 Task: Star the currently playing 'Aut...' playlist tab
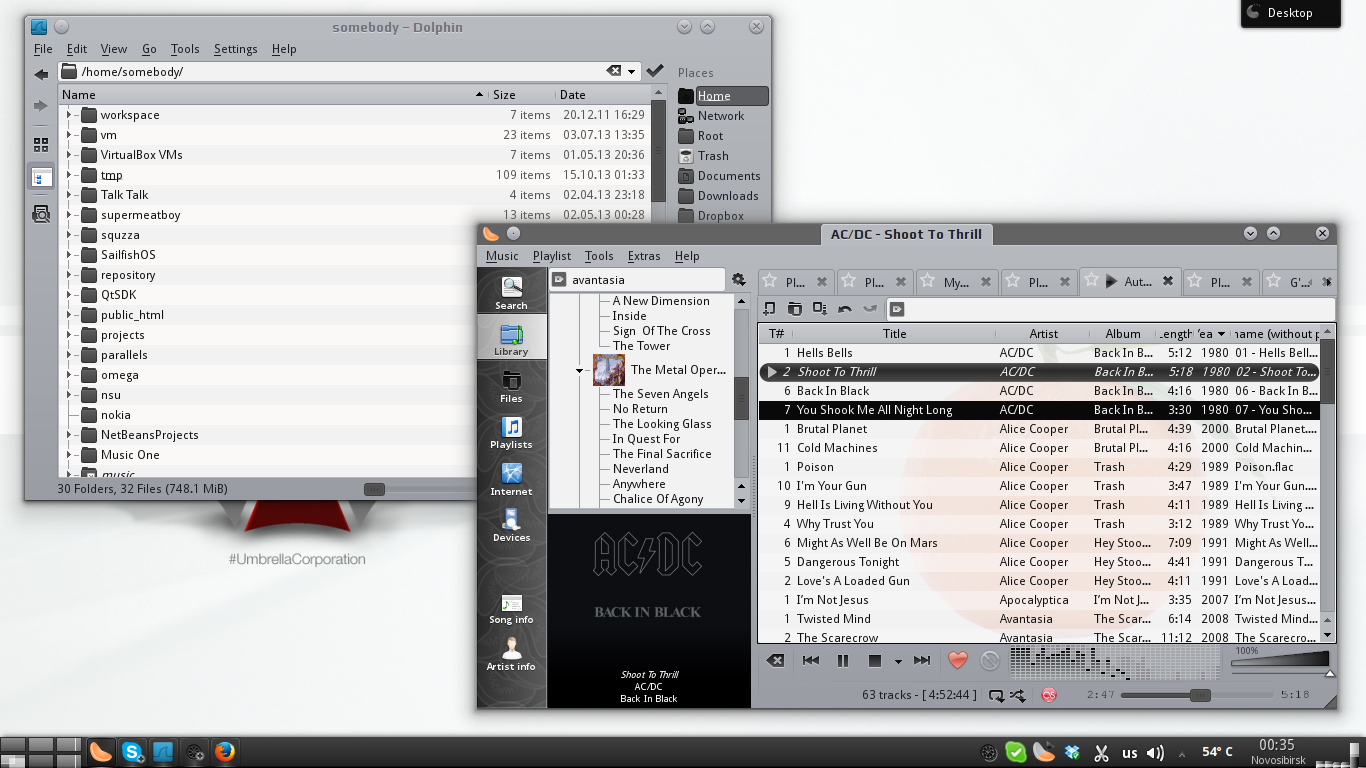click(1091, 282)
